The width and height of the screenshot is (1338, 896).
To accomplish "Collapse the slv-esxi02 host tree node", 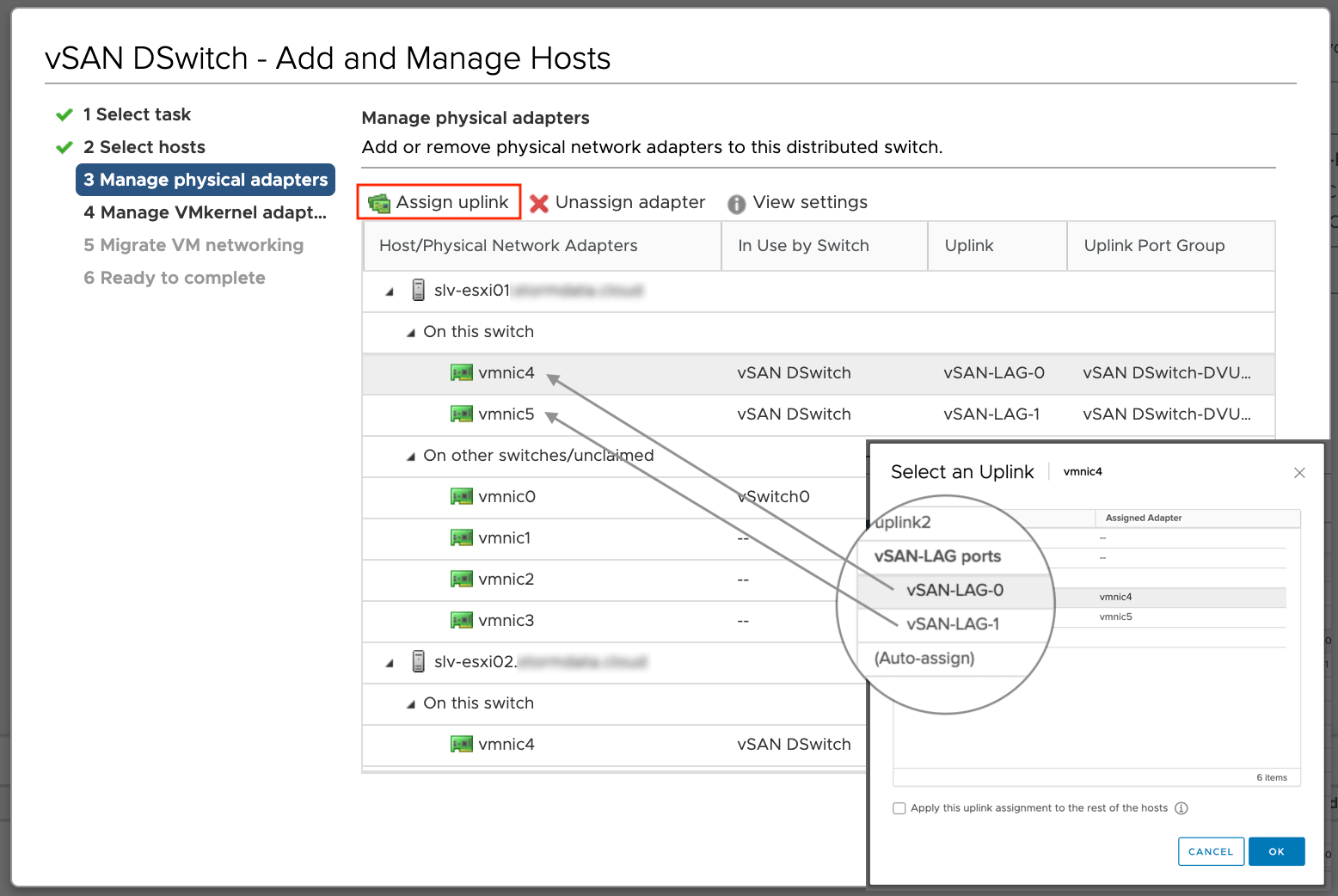I will (390, 664).
